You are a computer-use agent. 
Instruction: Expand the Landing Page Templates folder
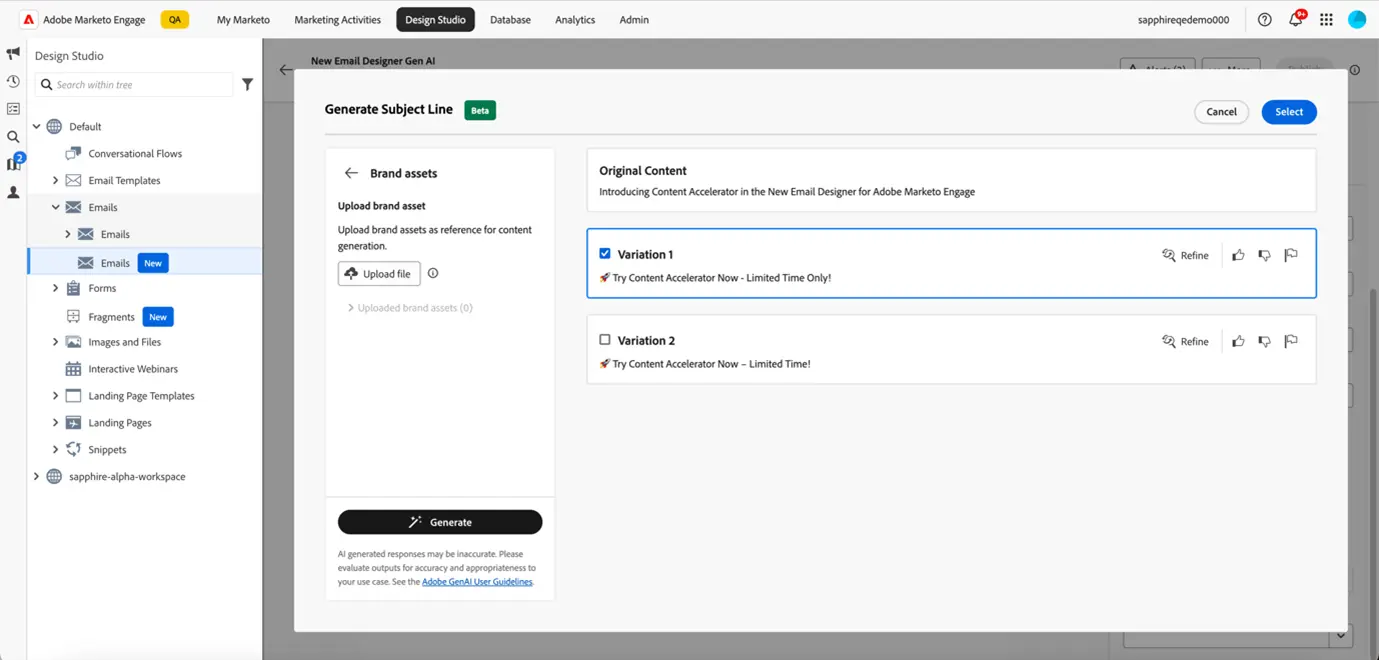coord(55,396)
